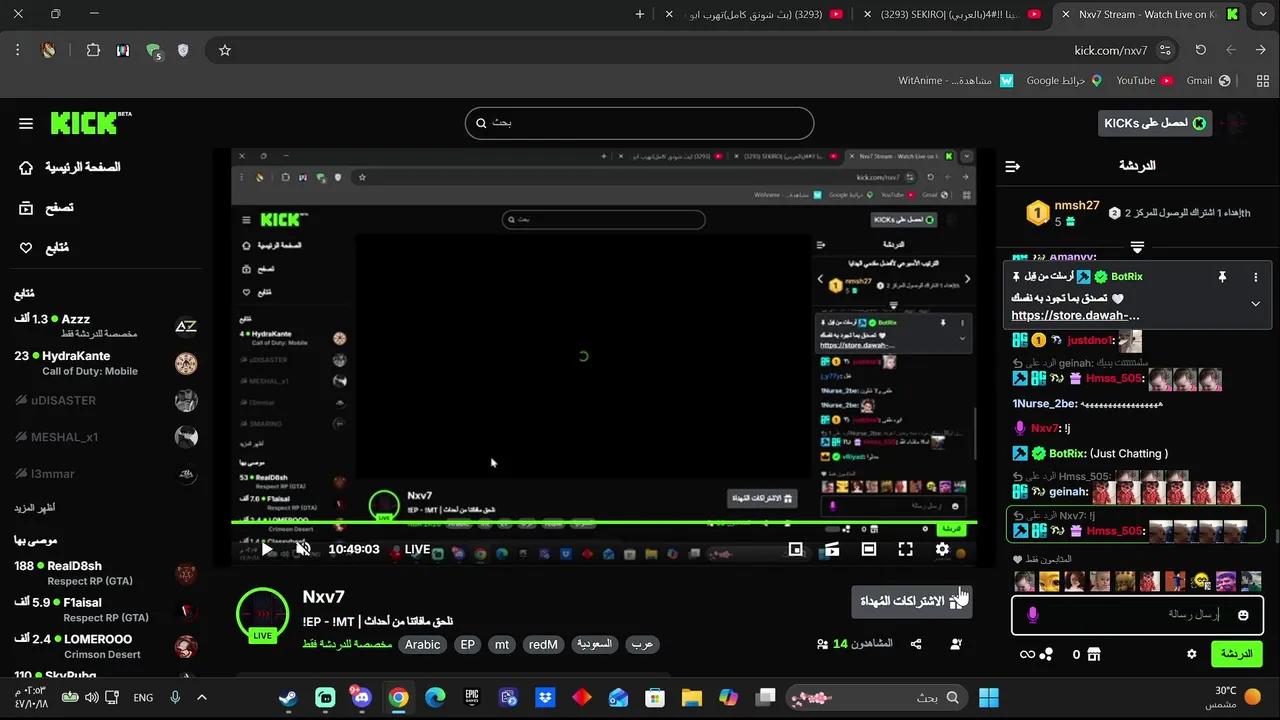Open F1aisal recommended channel
This screenshot has height=720, width=1280.
[x=105, y=610]
